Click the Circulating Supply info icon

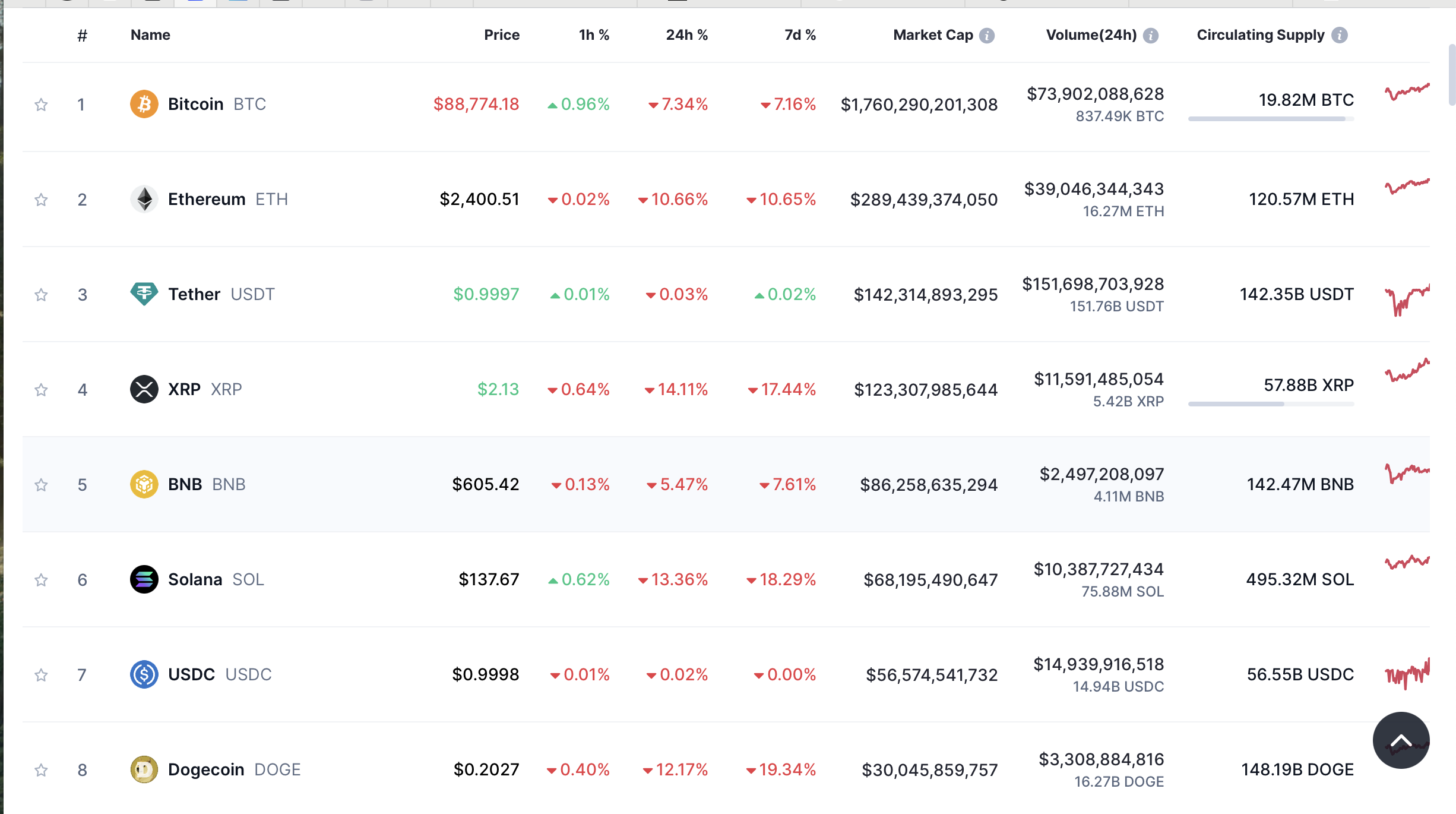click(1339, 36)
